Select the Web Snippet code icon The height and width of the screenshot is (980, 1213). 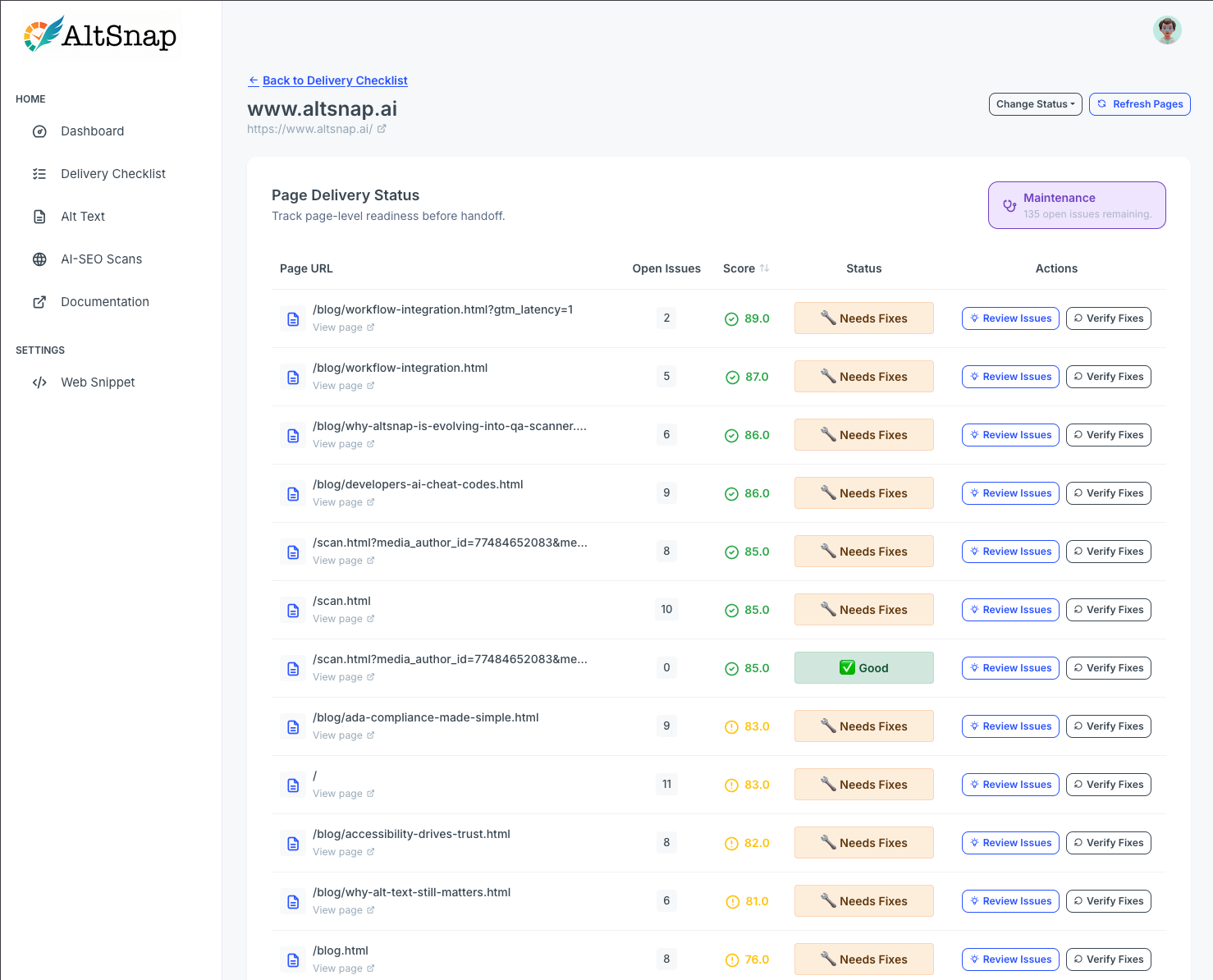click(39, 382)
